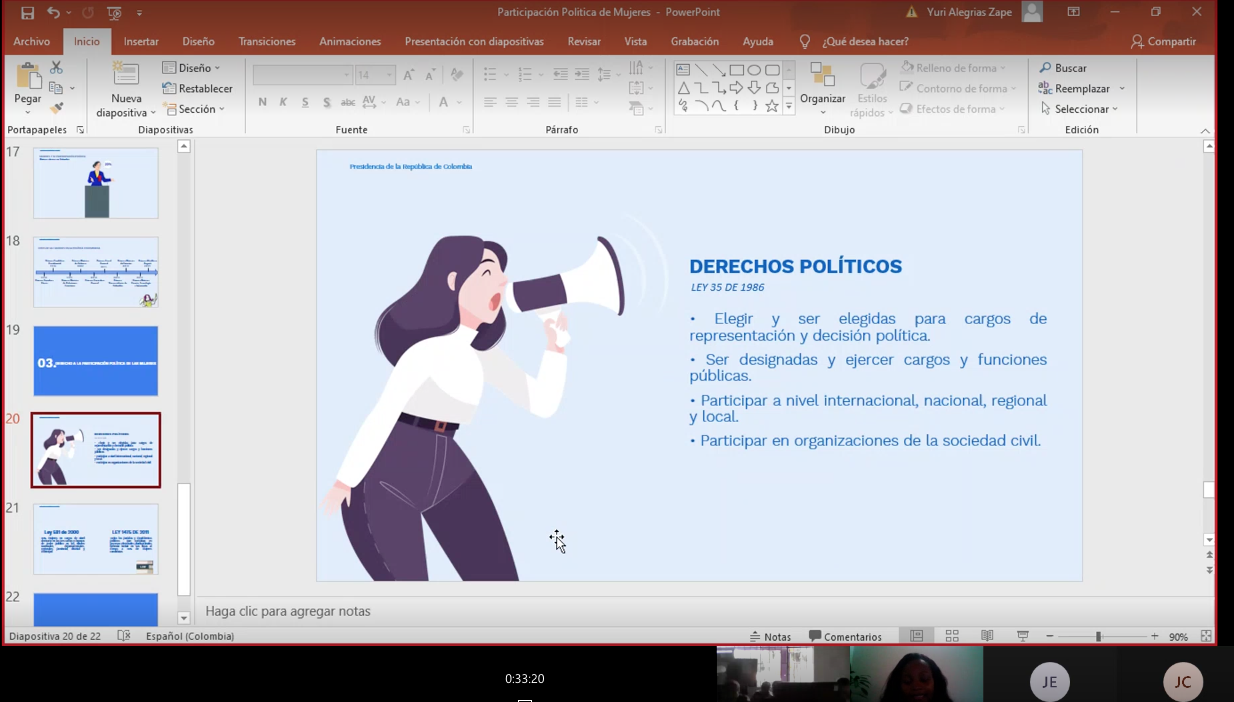The image size is (1234, 702).
Task: Open Reading view from status bar
Action: (987, 636)
